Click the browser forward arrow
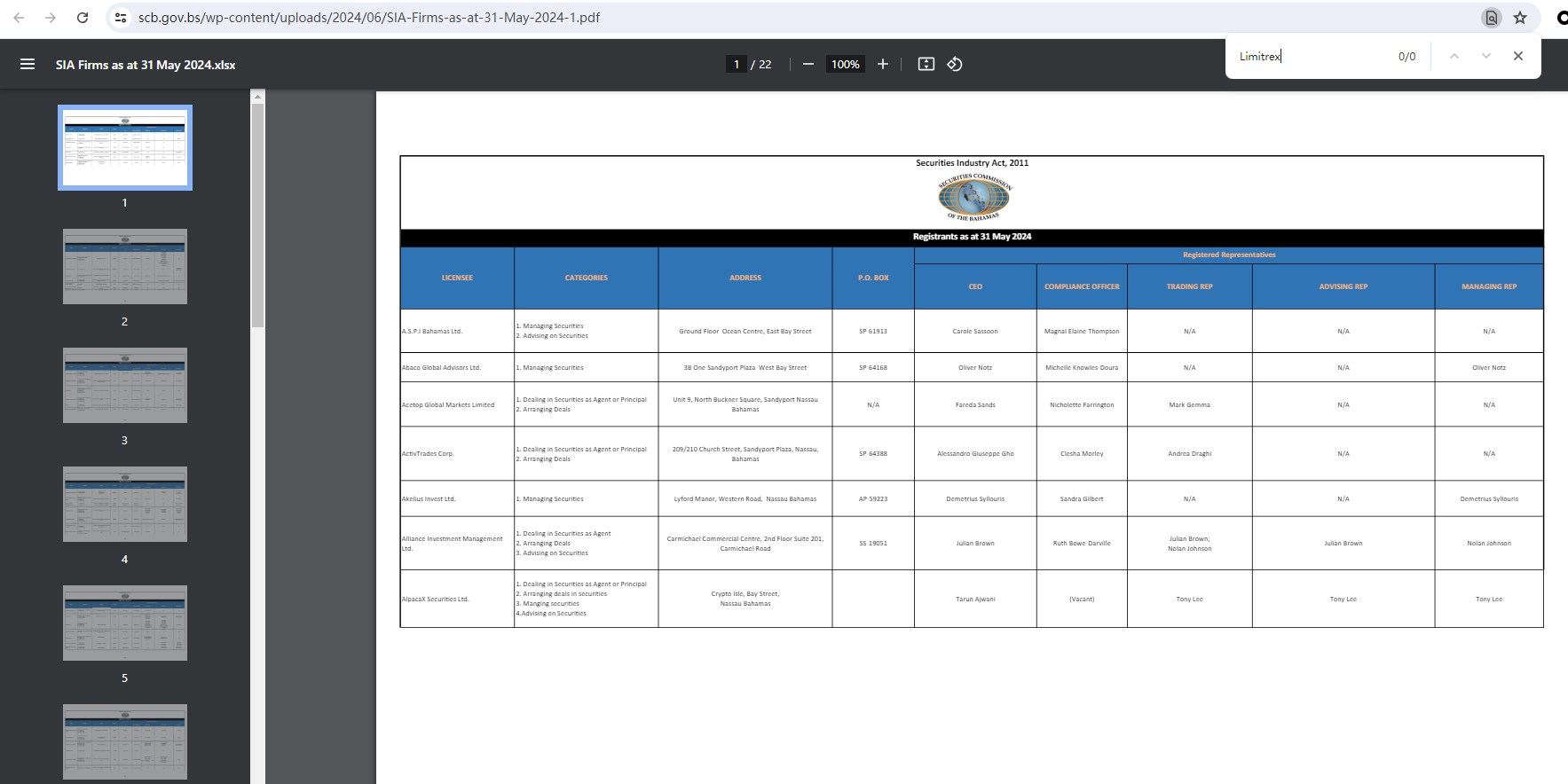1568x784 pixels. point(51,18)
